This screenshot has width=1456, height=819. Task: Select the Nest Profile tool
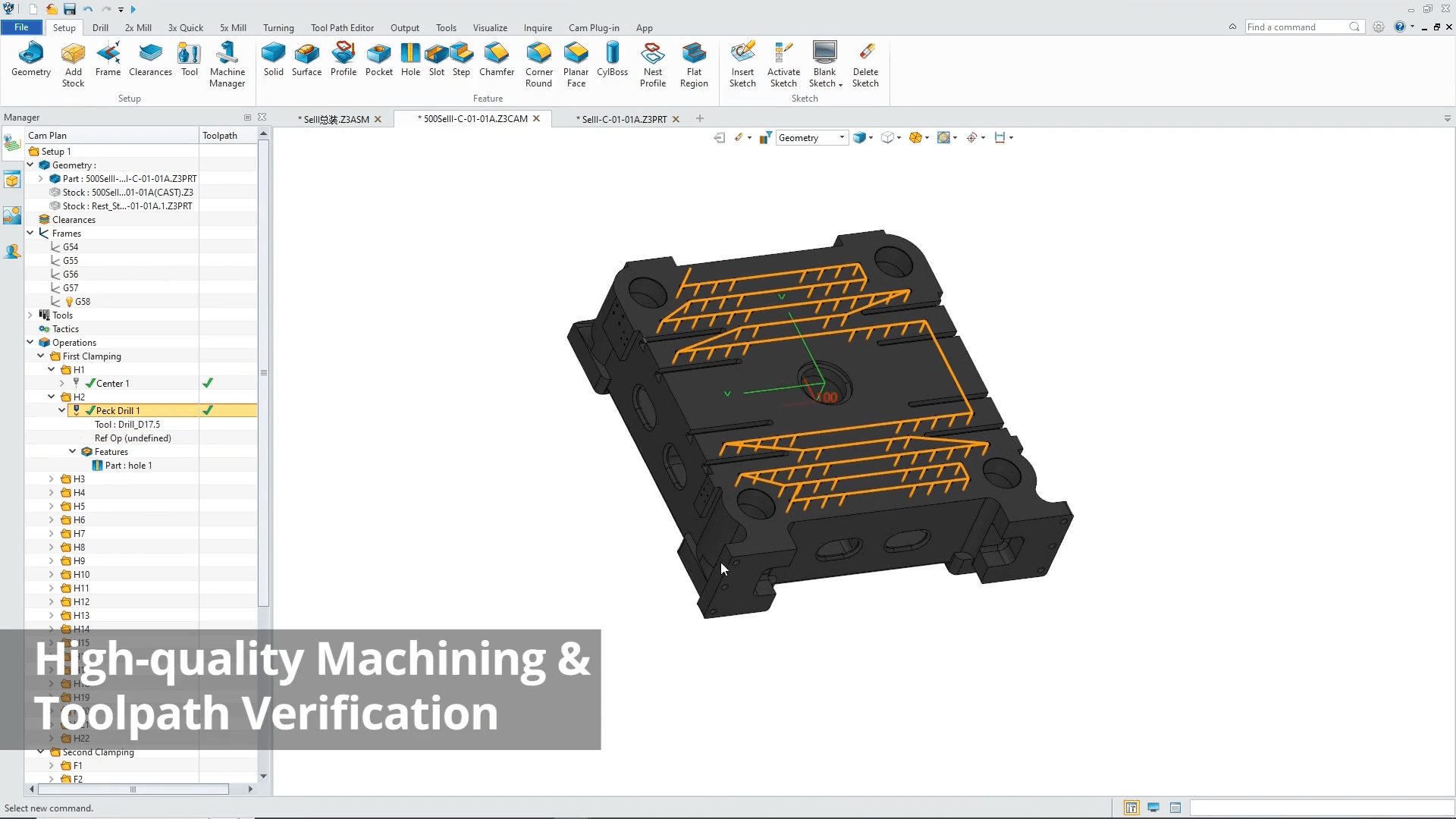pos(652,55)
